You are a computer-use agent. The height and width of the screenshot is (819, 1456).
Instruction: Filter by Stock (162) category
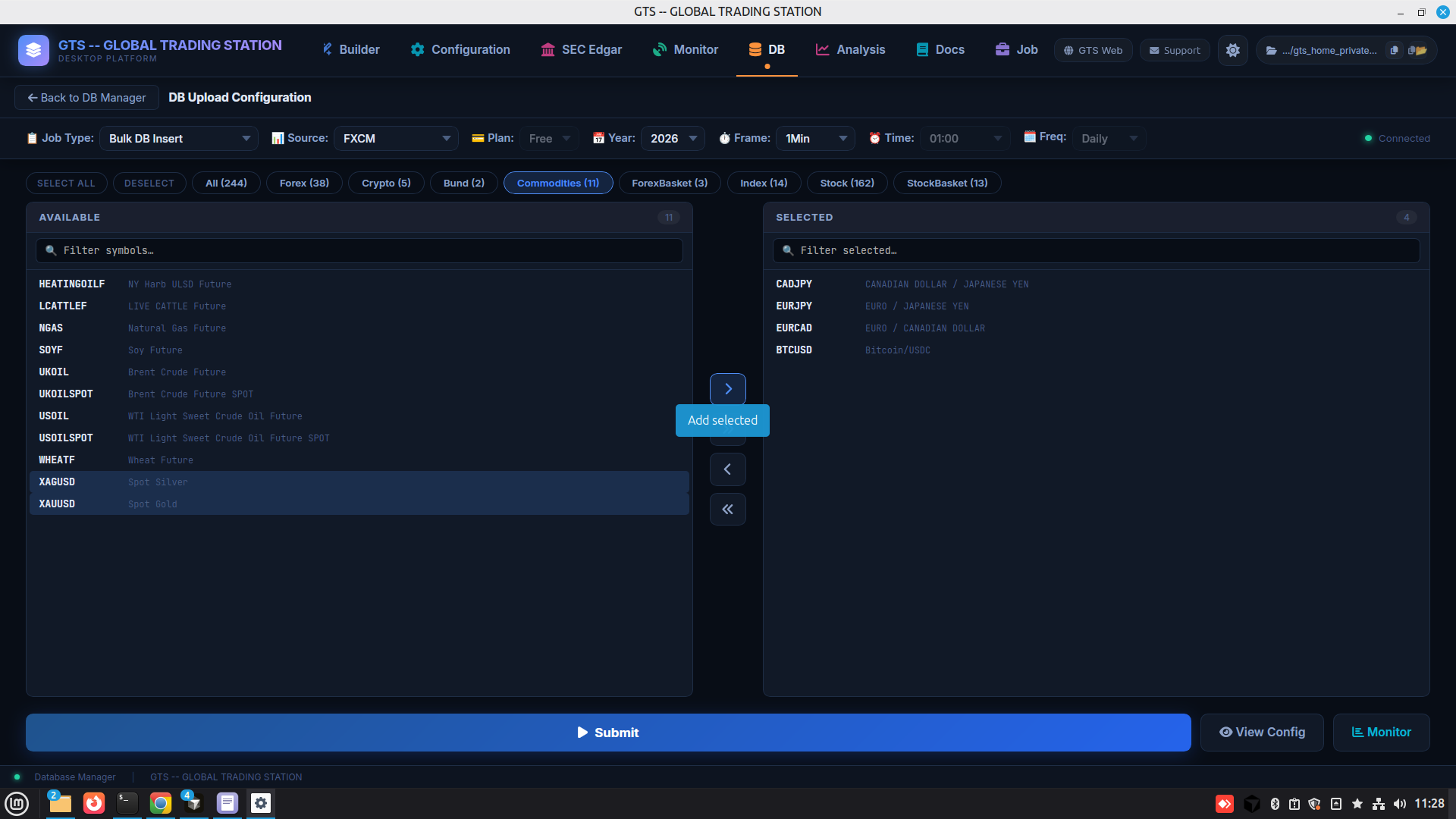click(x=847, y=183)
